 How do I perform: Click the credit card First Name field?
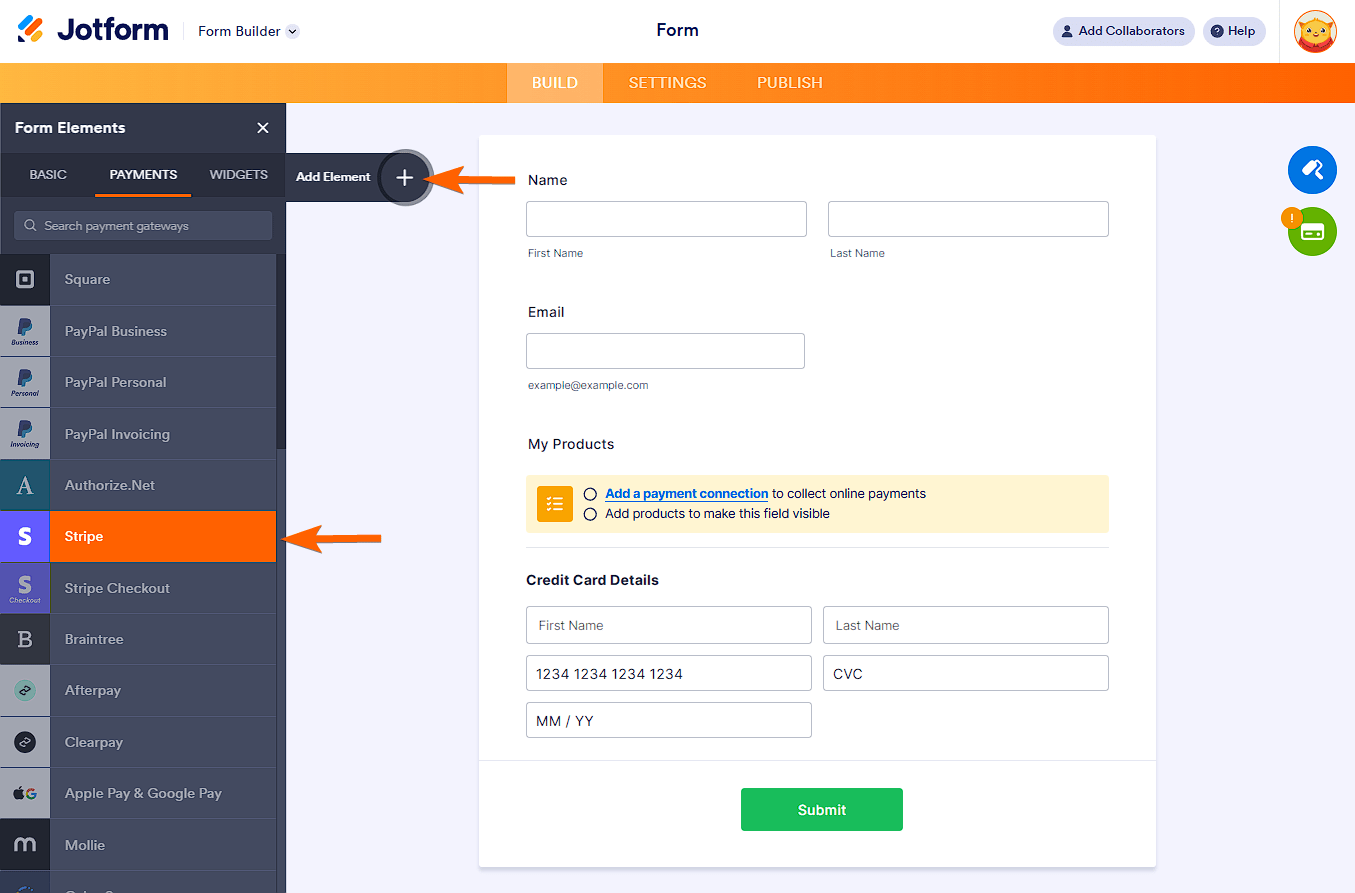[x=669, y=625]
